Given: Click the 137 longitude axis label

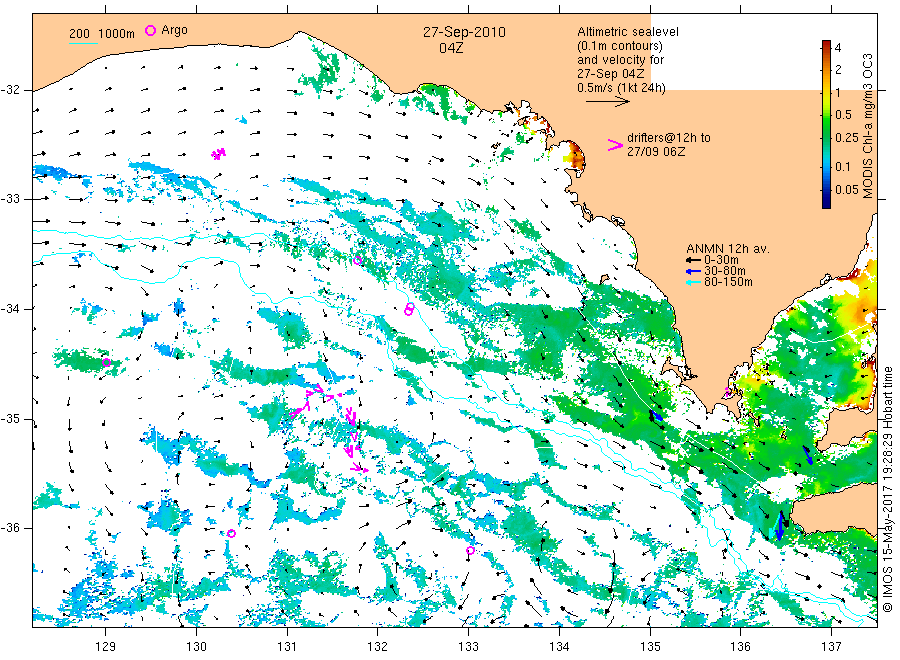Looking at the screenshot, I should (x=831, y=647).
